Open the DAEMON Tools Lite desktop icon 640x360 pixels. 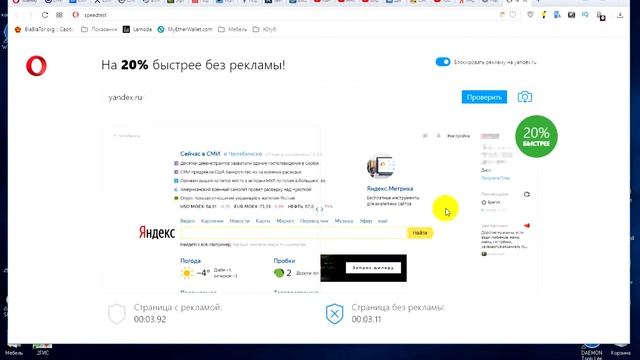(x=591, y=351)
